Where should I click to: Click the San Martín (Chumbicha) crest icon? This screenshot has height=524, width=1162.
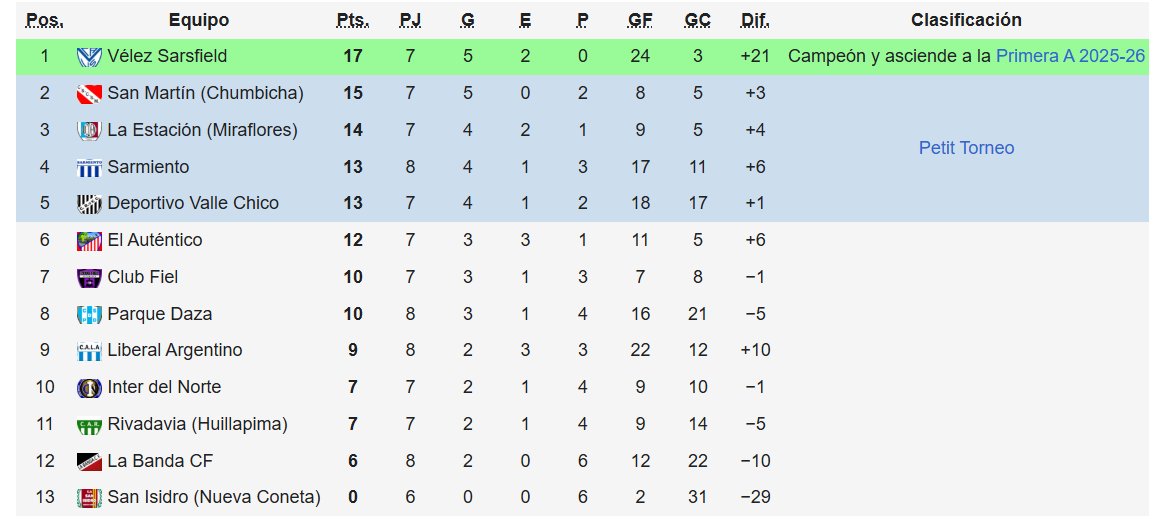(89, 94)
